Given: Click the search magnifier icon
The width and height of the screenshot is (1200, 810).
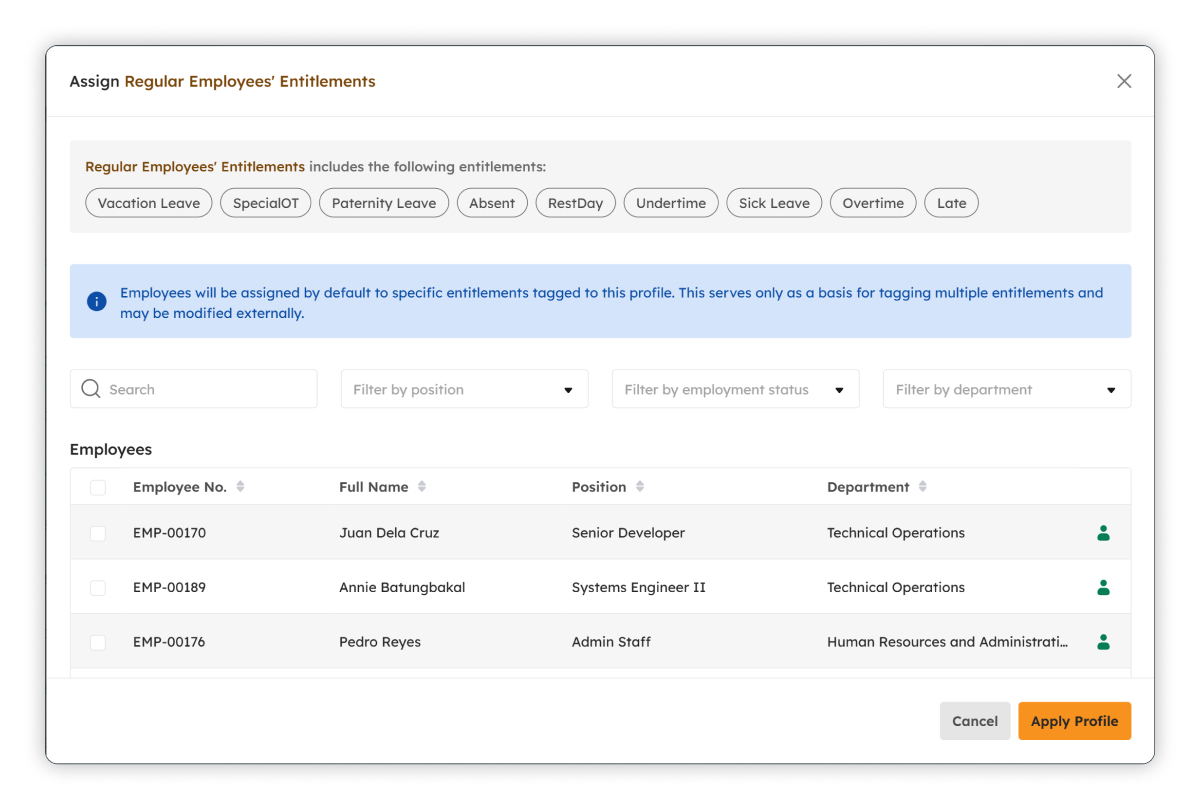Looking at the screenshot, I should (91, 389).
